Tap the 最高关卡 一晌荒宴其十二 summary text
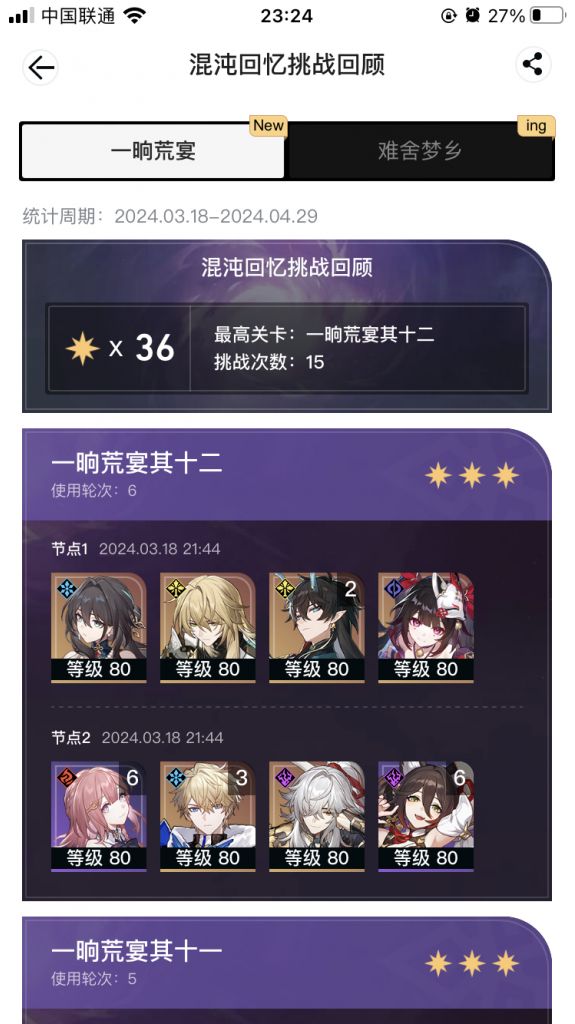The image size is (575, 1024). (324, 335)
